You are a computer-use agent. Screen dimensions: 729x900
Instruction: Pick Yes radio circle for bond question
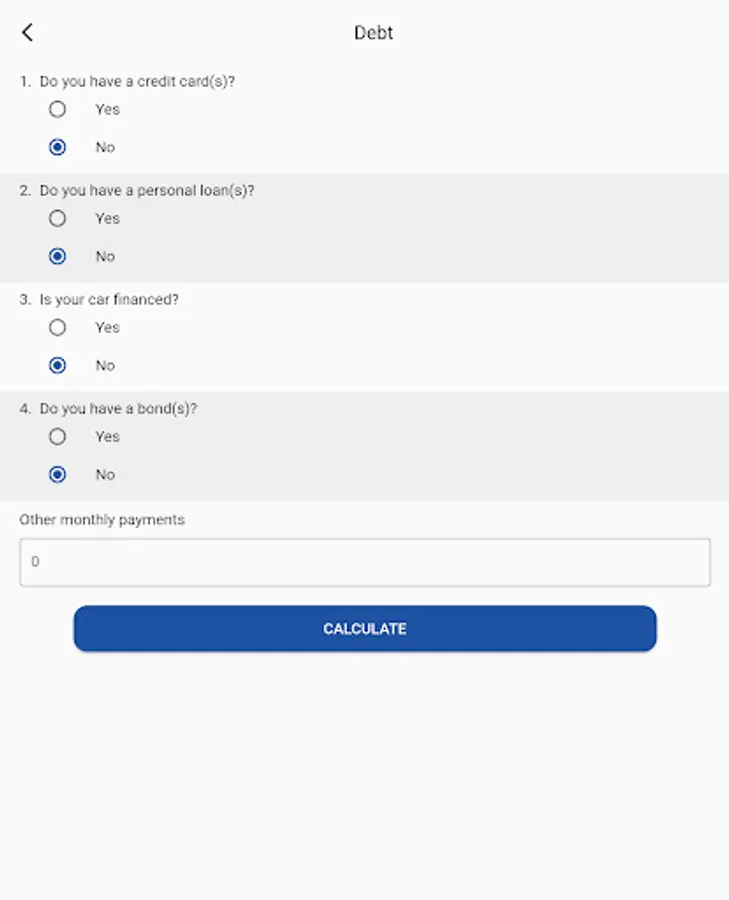[58, 436]
